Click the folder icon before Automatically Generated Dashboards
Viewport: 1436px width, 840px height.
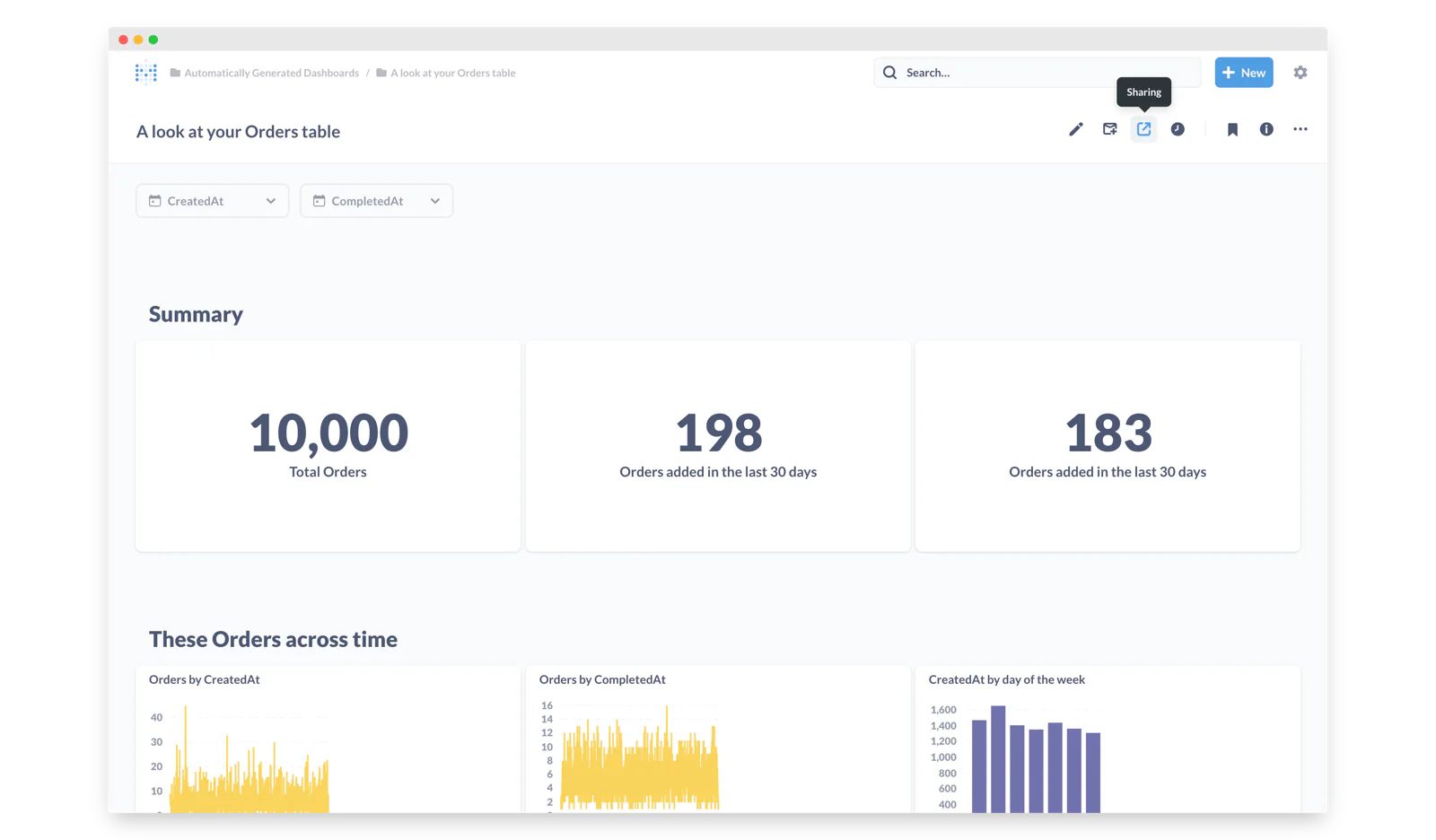tap(175, 73)
